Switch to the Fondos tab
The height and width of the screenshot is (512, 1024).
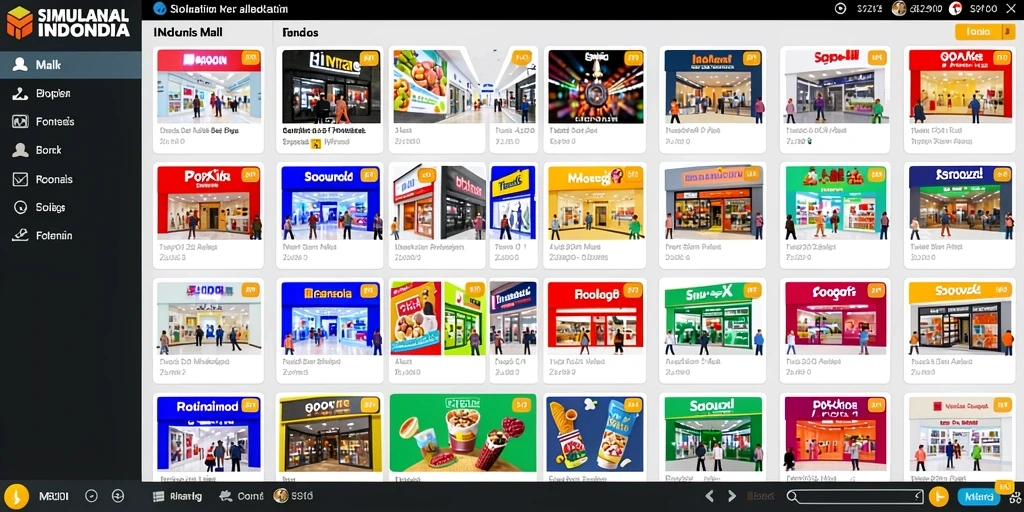coord(300,32)
